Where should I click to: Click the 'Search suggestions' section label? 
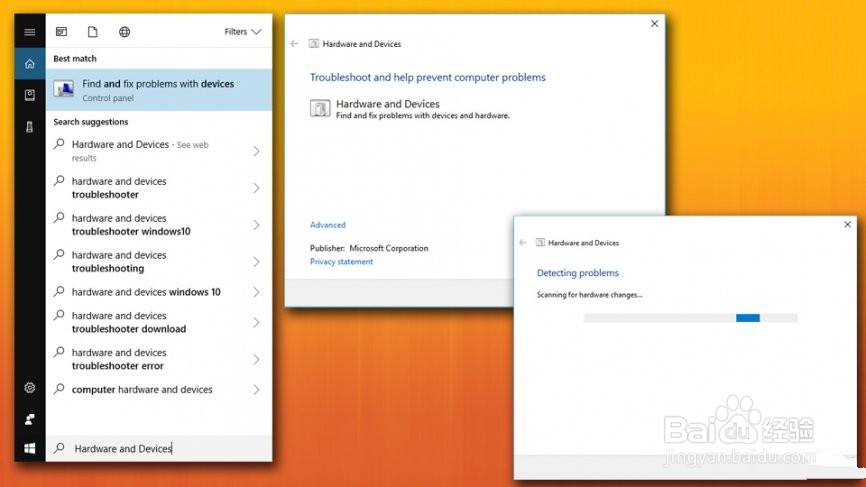91,122
